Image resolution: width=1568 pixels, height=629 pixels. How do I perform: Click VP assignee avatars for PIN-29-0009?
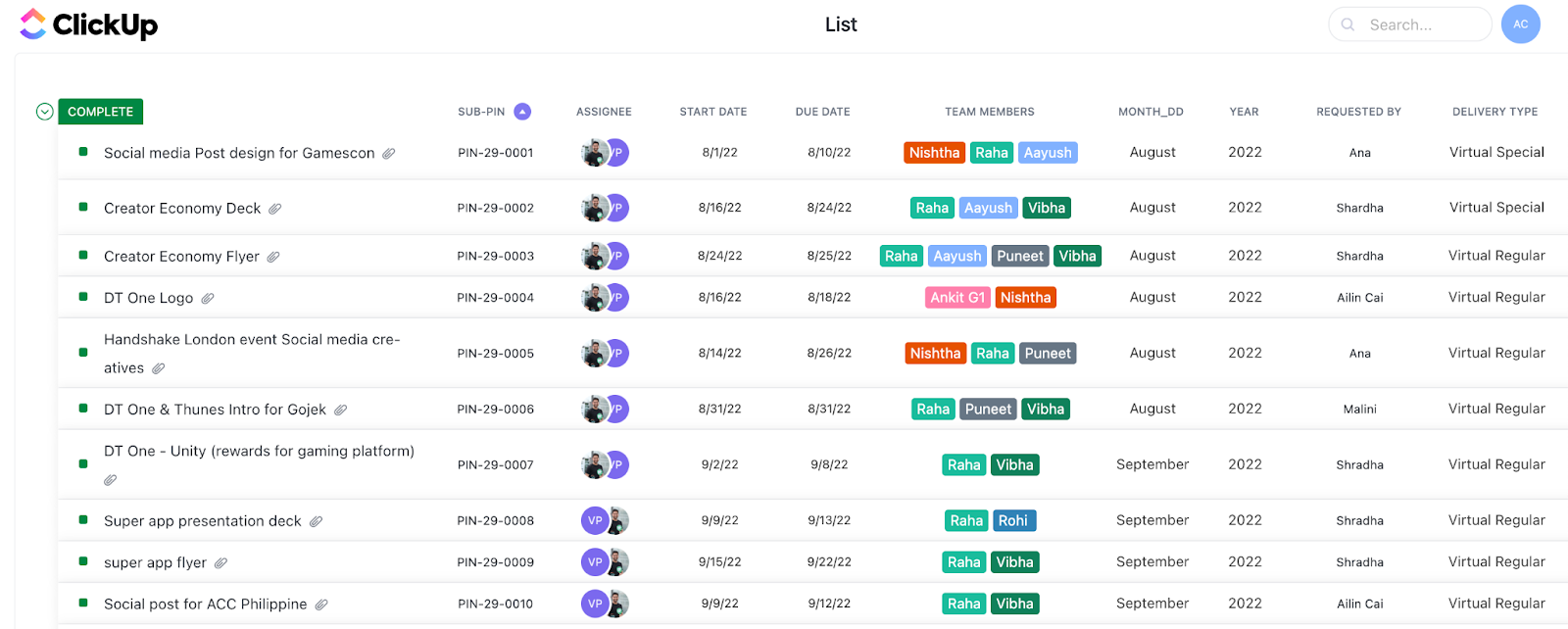point(605,561)
